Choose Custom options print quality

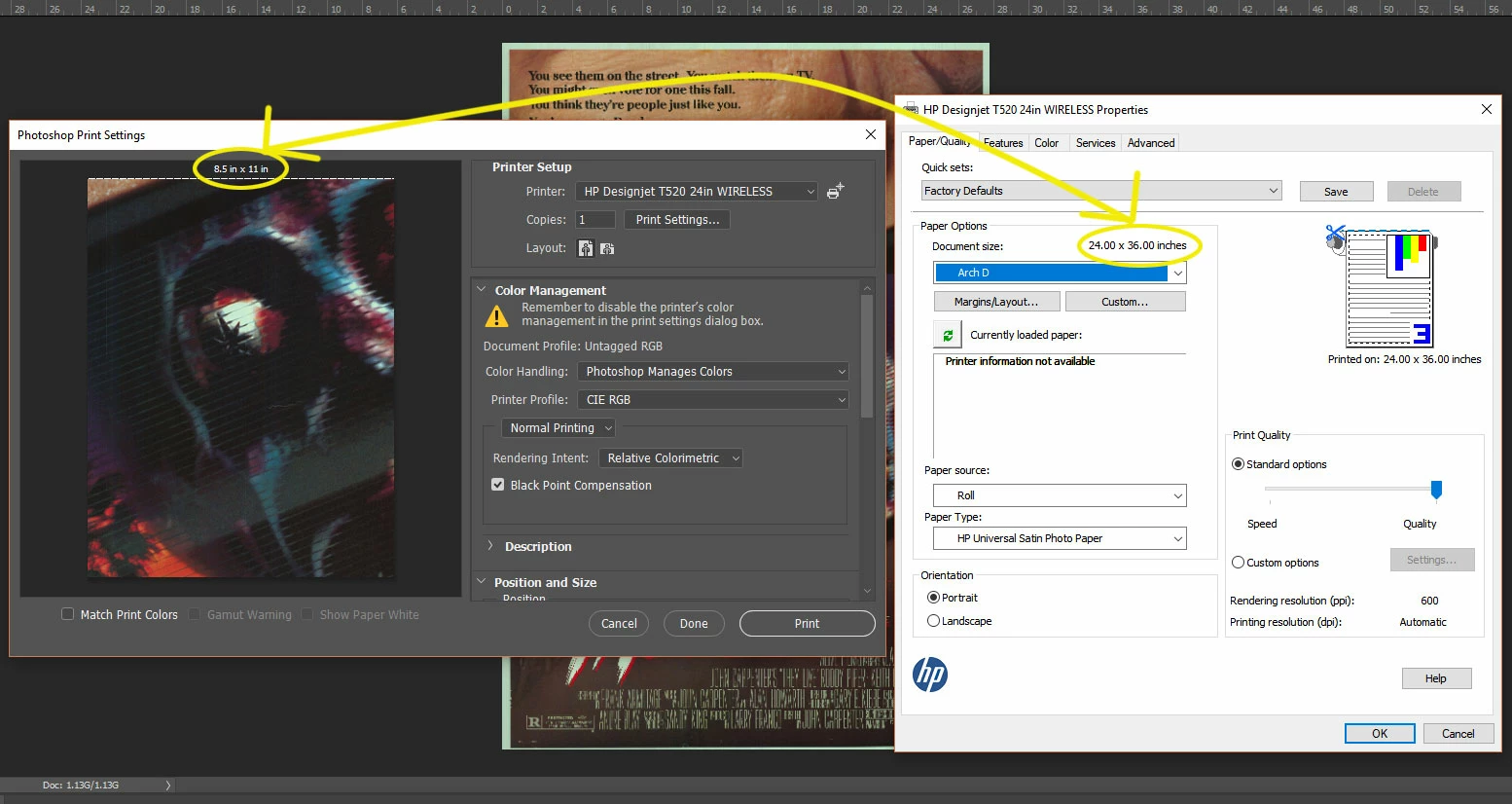point(1239,563)
